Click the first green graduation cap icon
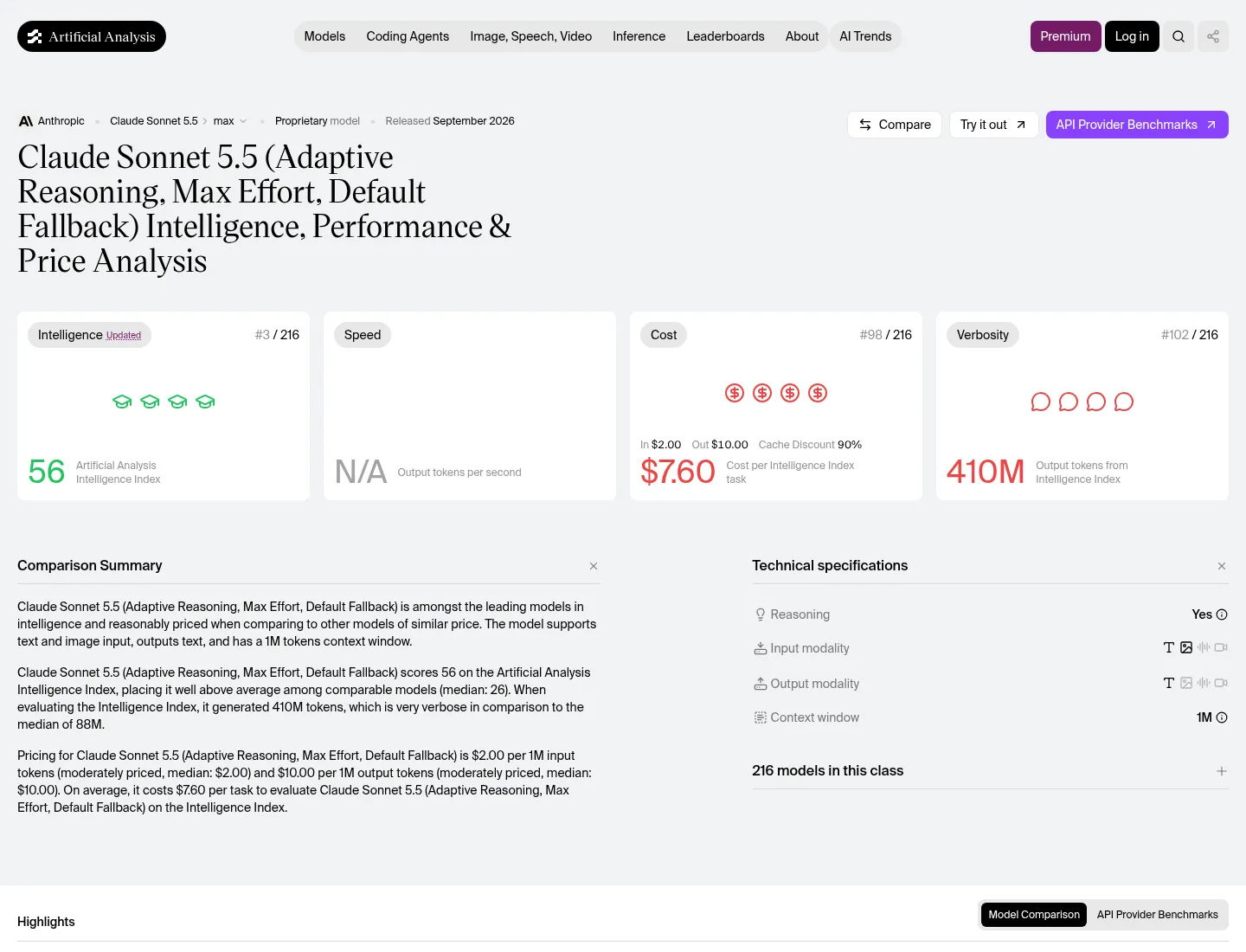The image size is (1246, 952). [122, 402]
